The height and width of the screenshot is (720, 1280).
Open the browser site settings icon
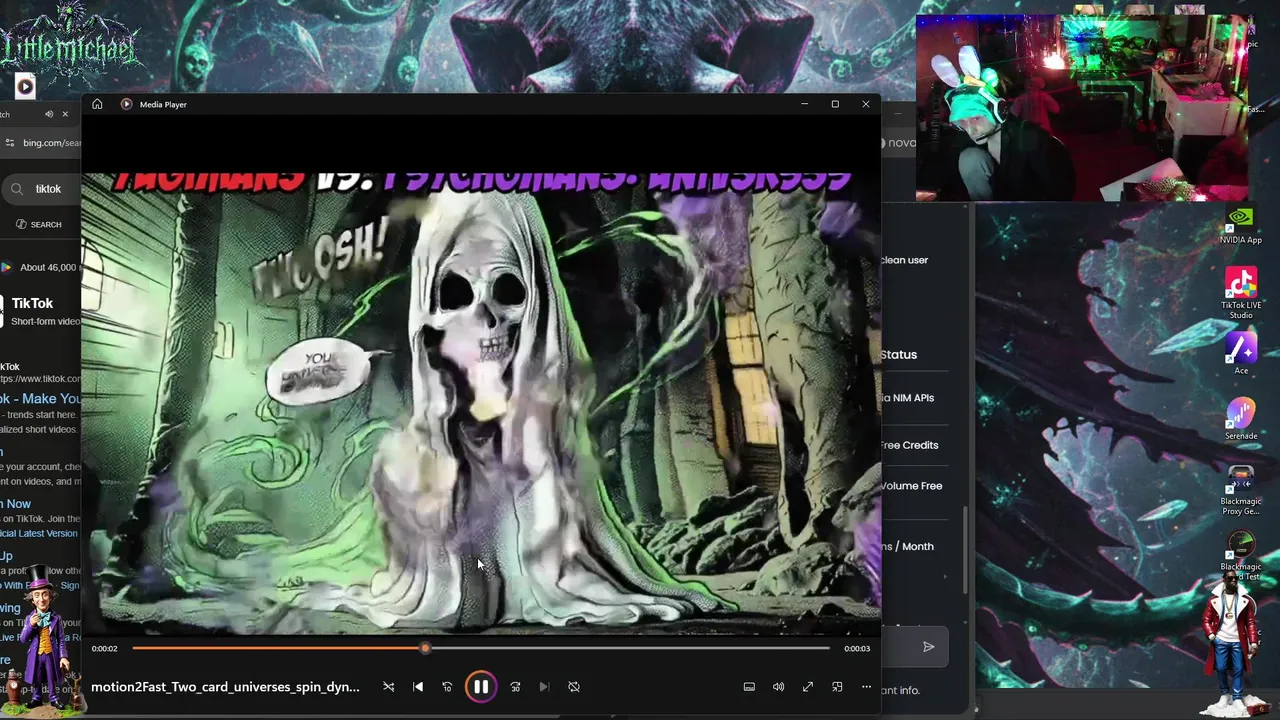(x=9, y=143)
